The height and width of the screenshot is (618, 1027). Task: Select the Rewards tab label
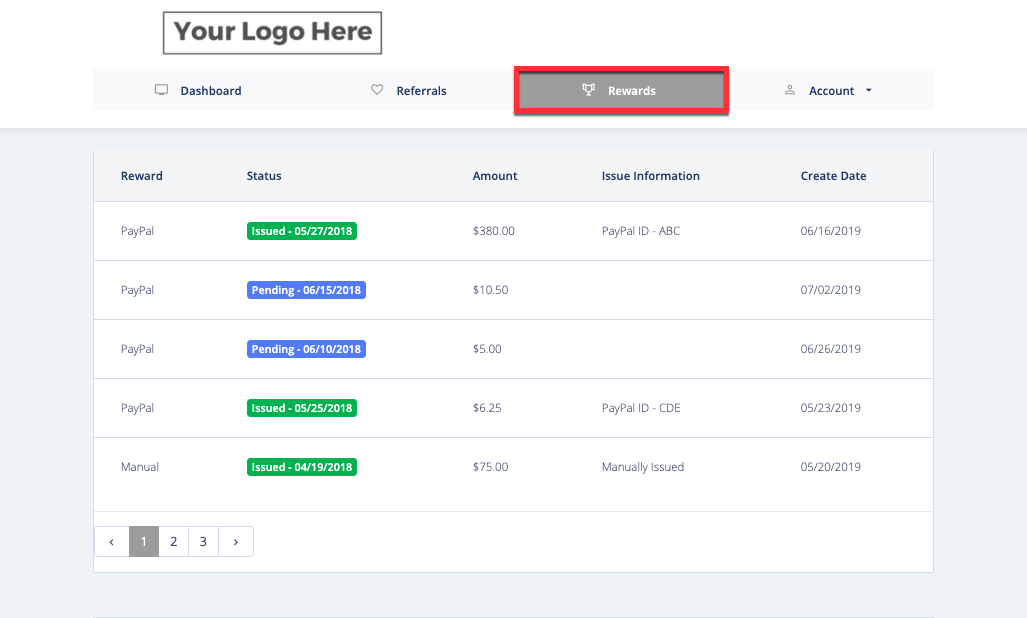[631, 91]
